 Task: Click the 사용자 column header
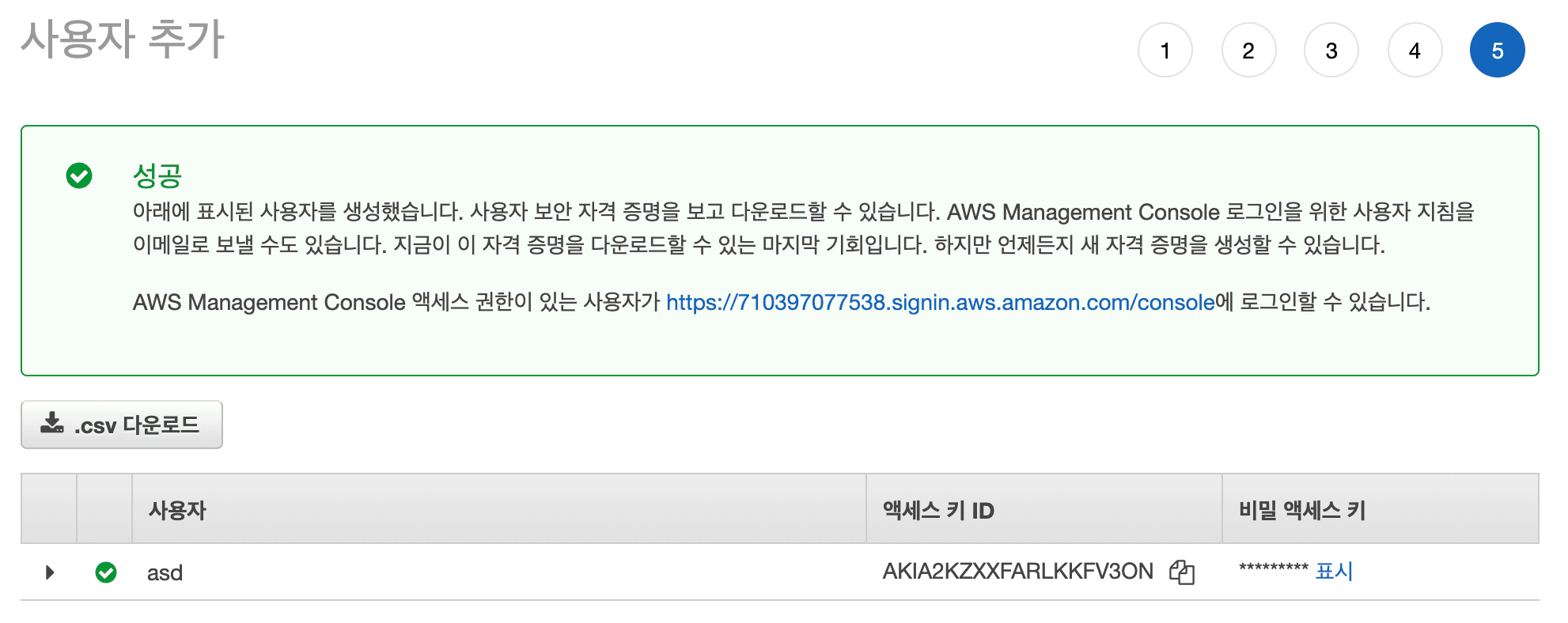click(x=177, y=511)
